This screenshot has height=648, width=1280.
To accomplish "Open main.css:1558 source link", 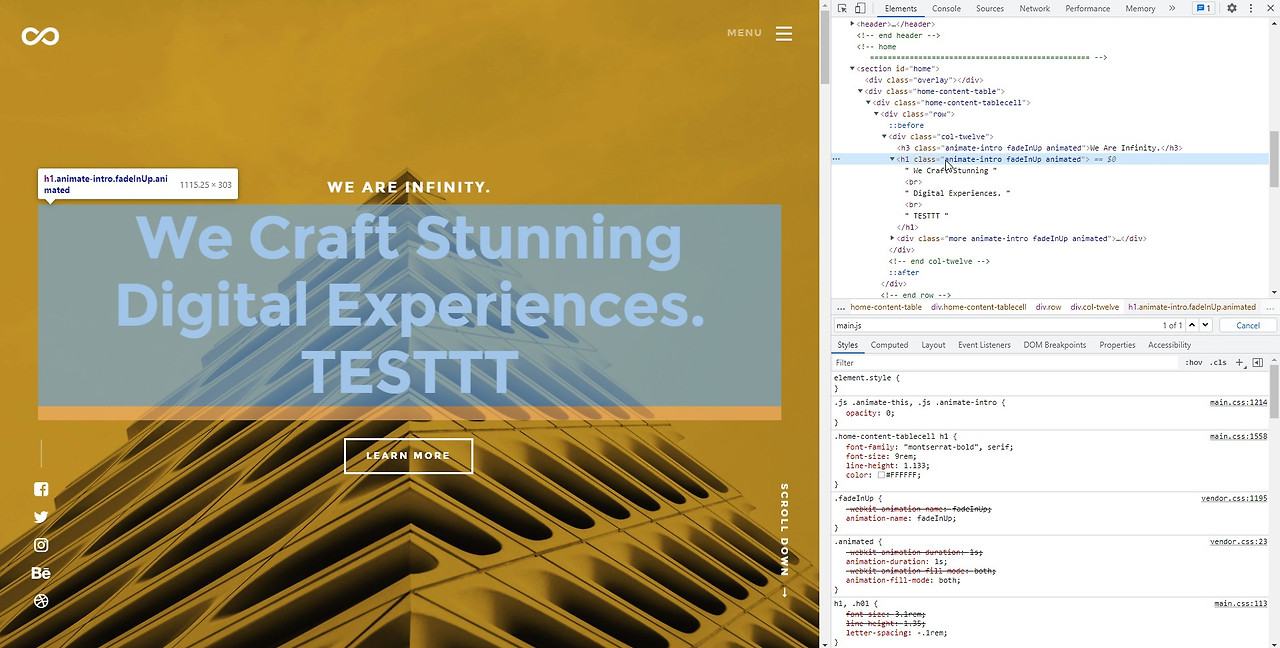I will tap(1238, 436).
